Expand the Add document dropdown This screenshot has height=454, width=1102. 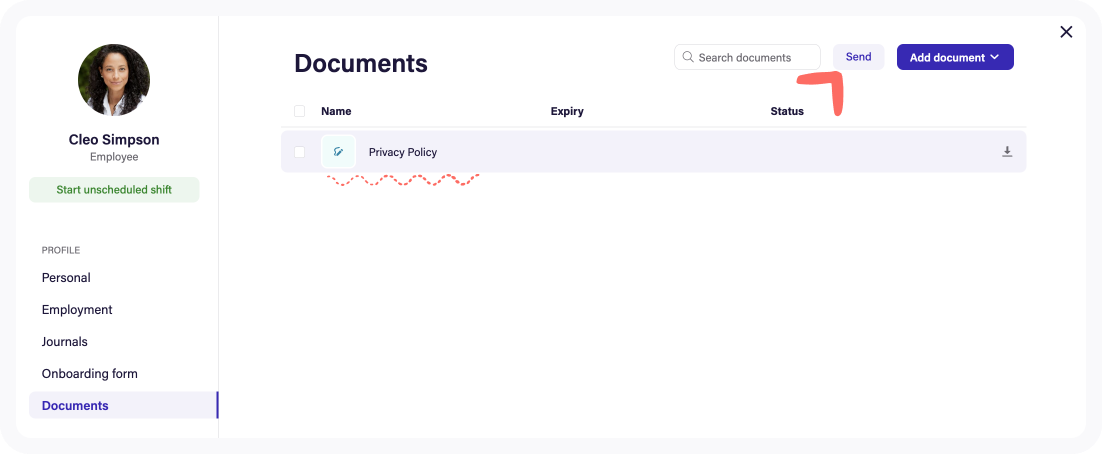[955, 57]
